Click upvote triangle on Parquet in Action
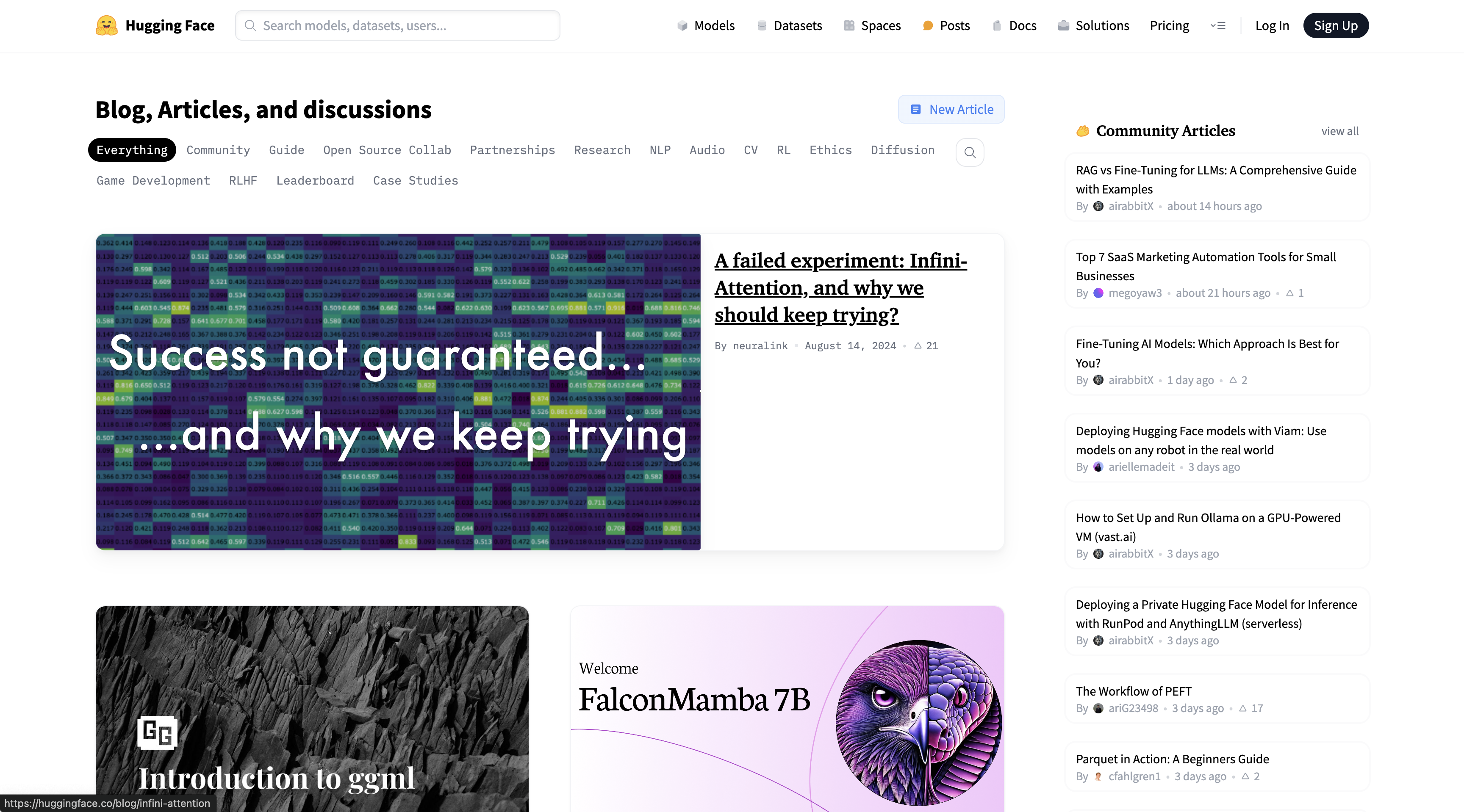 [x=1245, y=776]
